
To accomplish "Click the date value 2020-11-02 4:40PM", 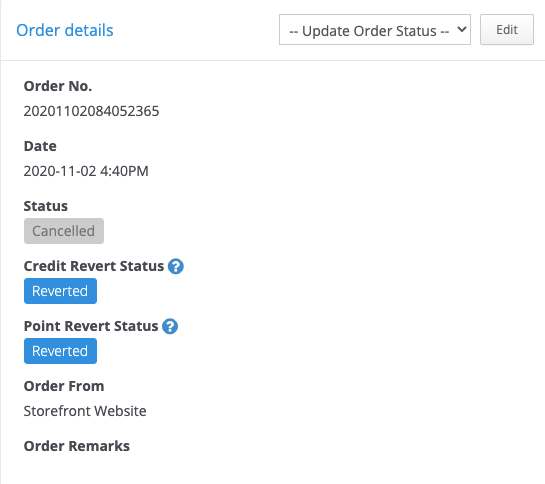I will point(86,171).
